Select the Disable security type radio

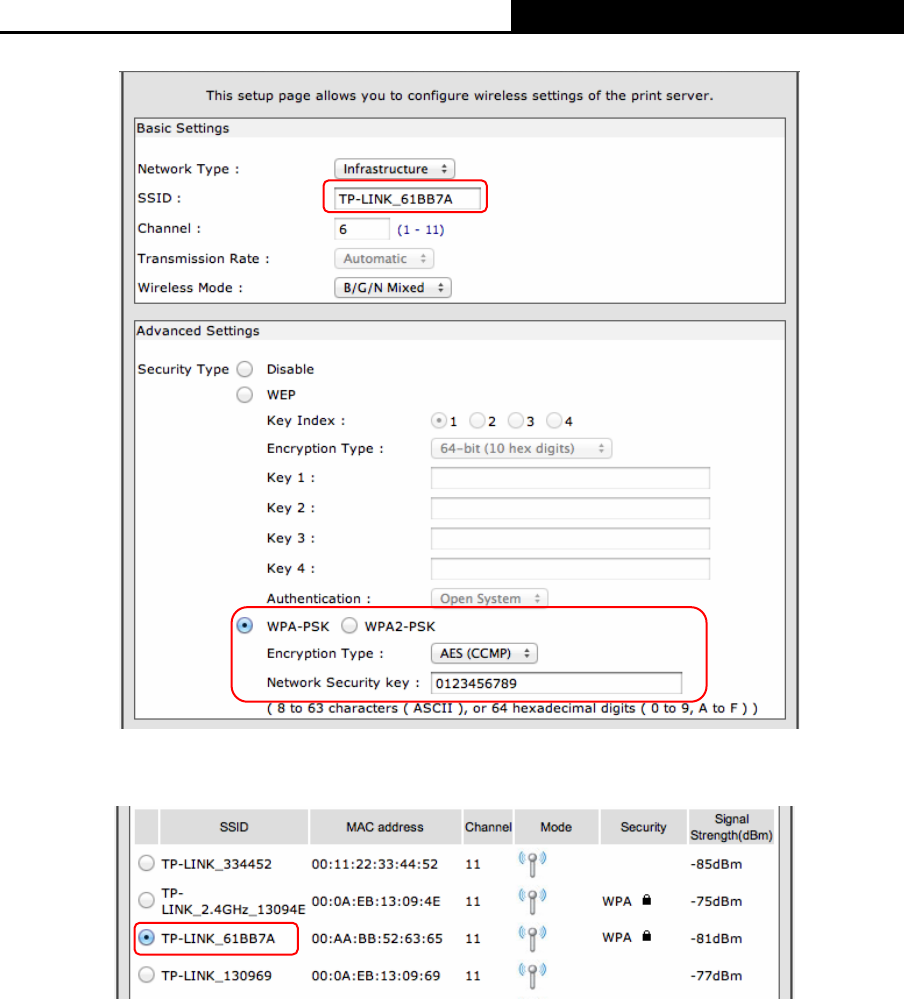tap(245, 370)
